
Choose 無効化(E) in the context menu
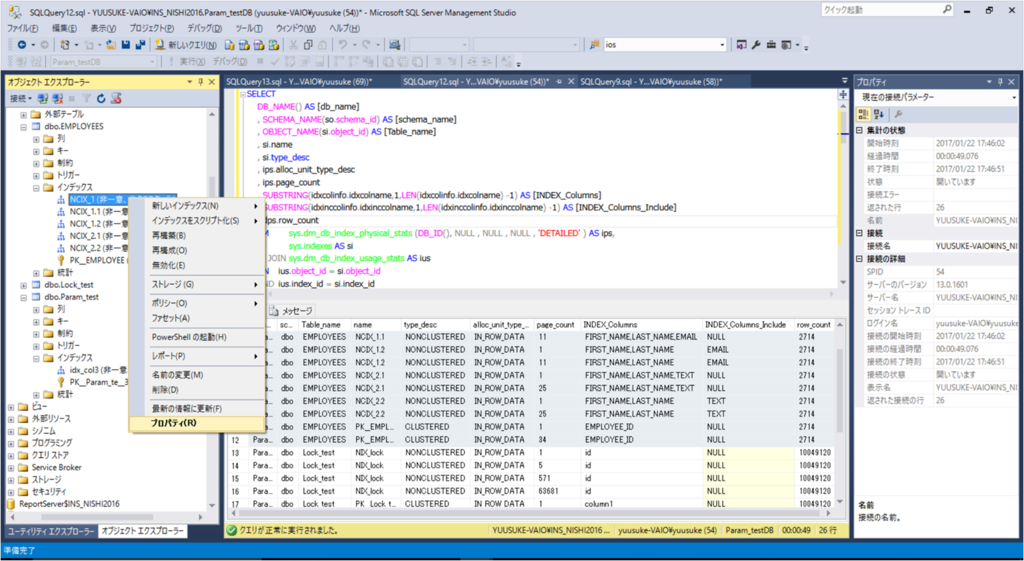pyautogui.click(x=197, y=266)
